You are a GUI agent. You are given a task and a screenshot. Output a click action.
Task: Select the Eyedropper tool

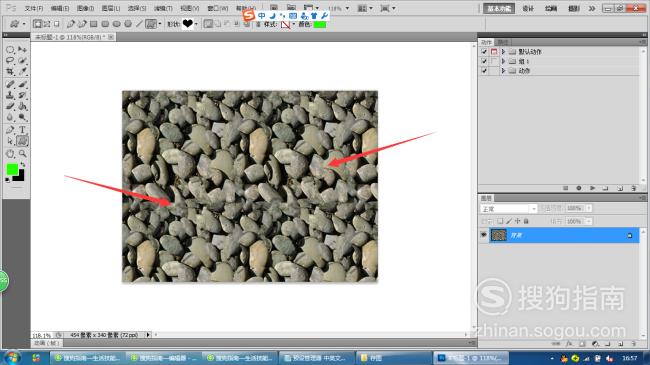[x=22, y=71]
